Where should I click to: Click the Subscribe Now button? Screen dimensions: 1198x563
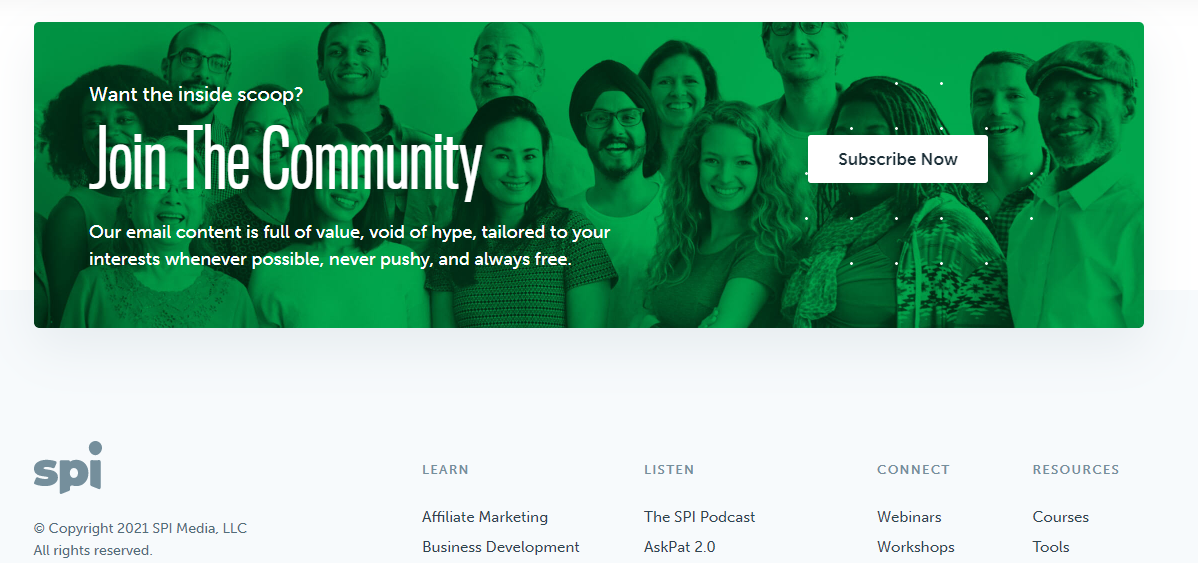click(897, 159)
